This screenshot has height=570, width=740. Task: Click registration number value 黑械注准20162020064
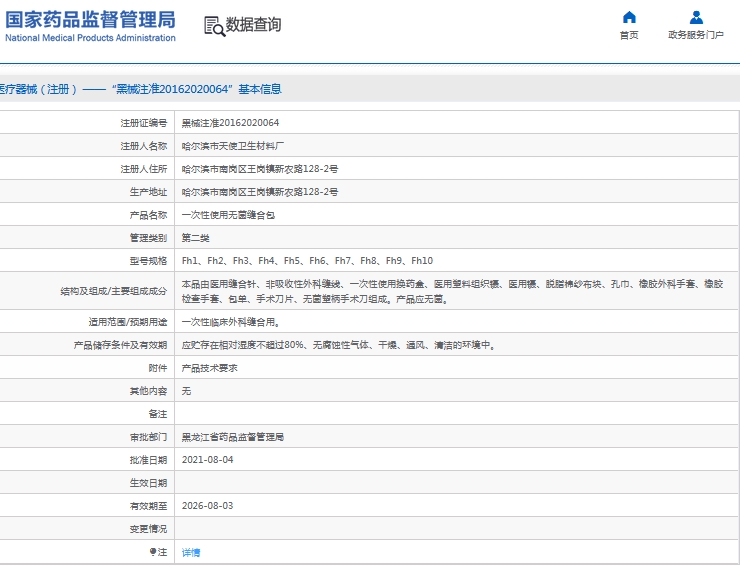tap(230, 123)
